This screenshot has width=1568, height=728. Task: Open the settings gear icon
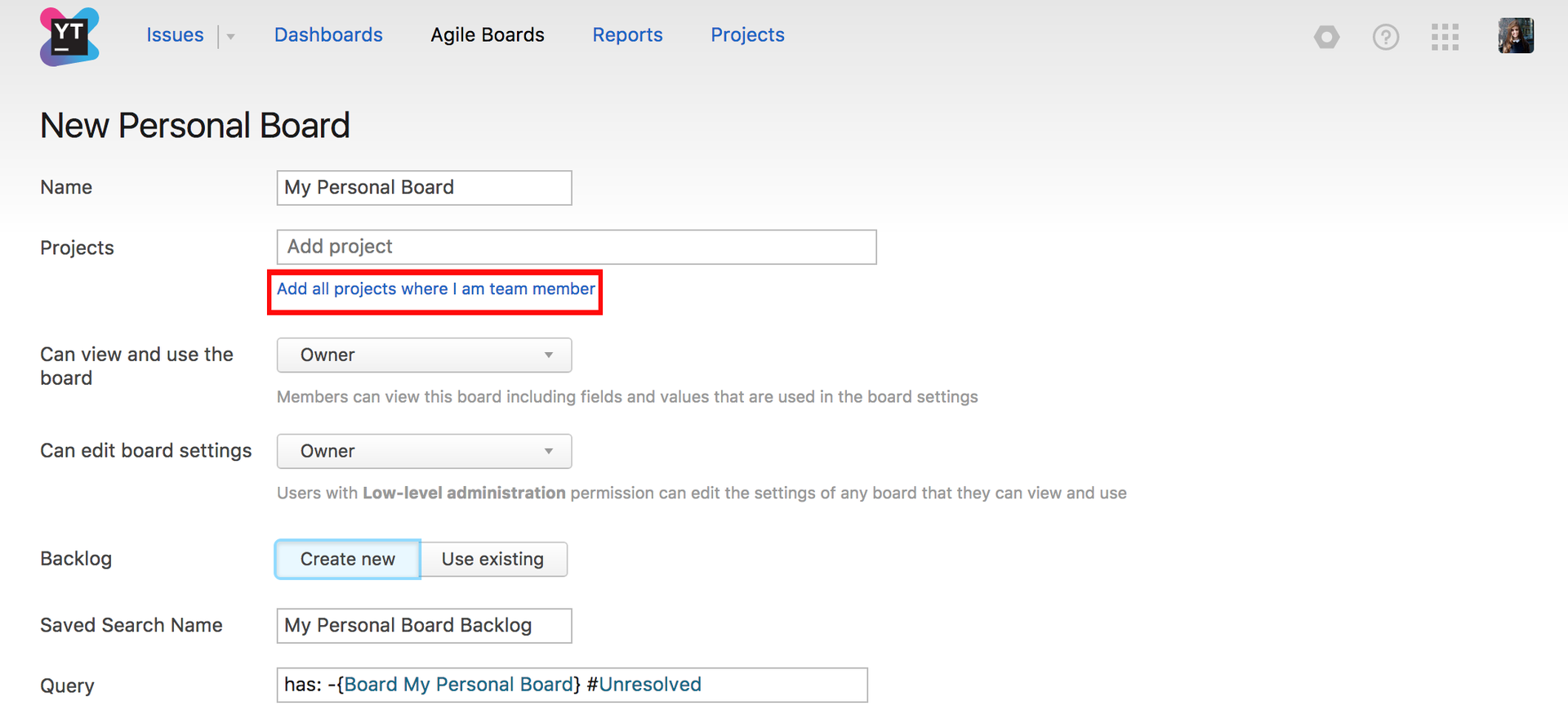tap(1326, 37)
